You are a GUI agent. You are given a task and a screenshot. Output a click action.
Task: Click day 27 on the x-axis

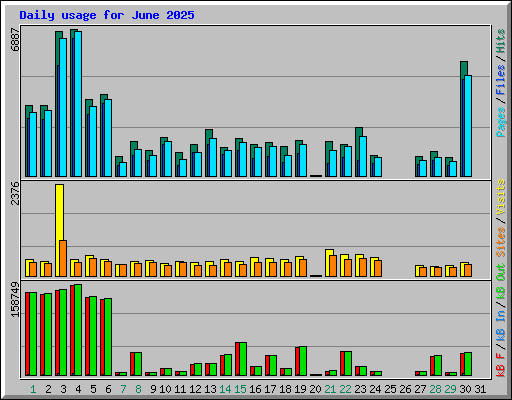point(420,389)
